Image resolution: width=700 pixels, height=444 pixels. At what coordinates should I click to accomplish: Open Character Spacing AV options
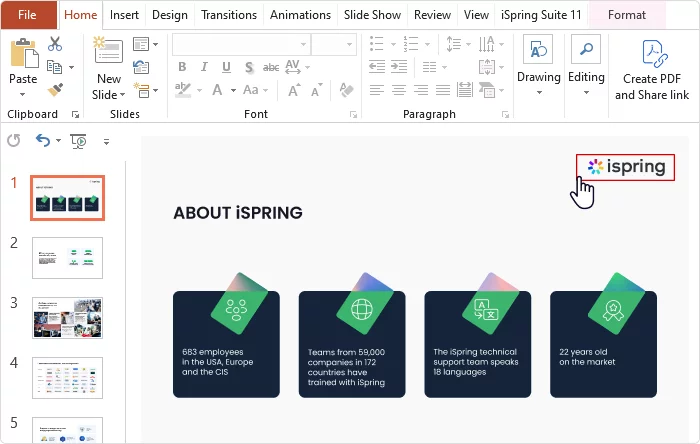coord(293,67)
